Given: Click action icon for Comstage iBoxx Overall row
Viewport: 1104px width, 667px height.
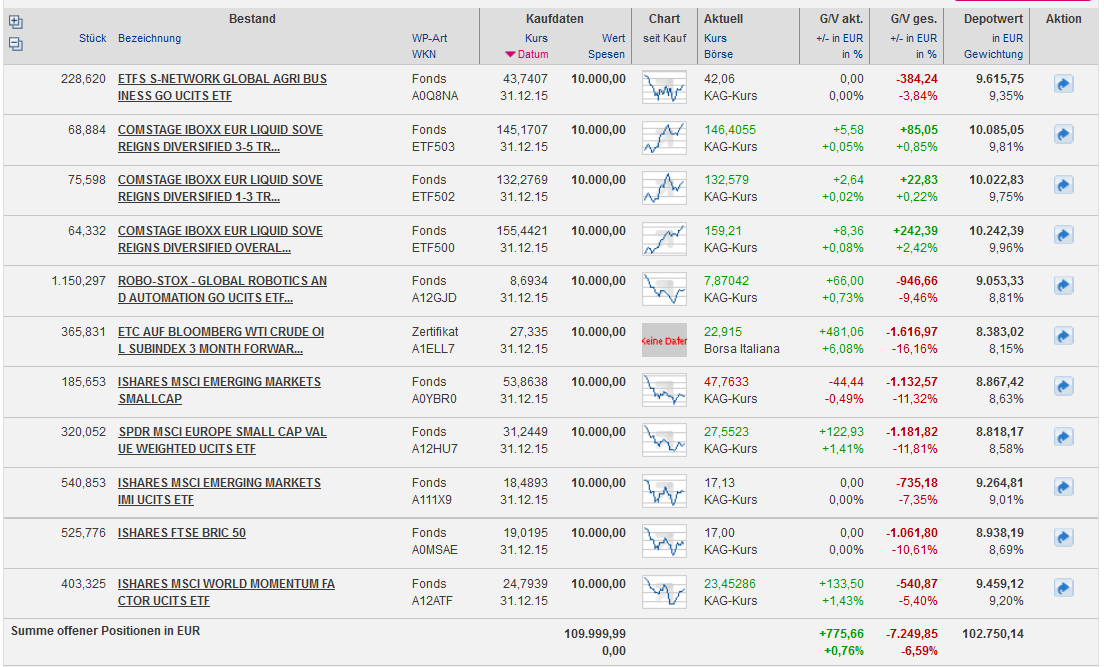Looking at the screenshot, I should click(x=1063, y=236).
